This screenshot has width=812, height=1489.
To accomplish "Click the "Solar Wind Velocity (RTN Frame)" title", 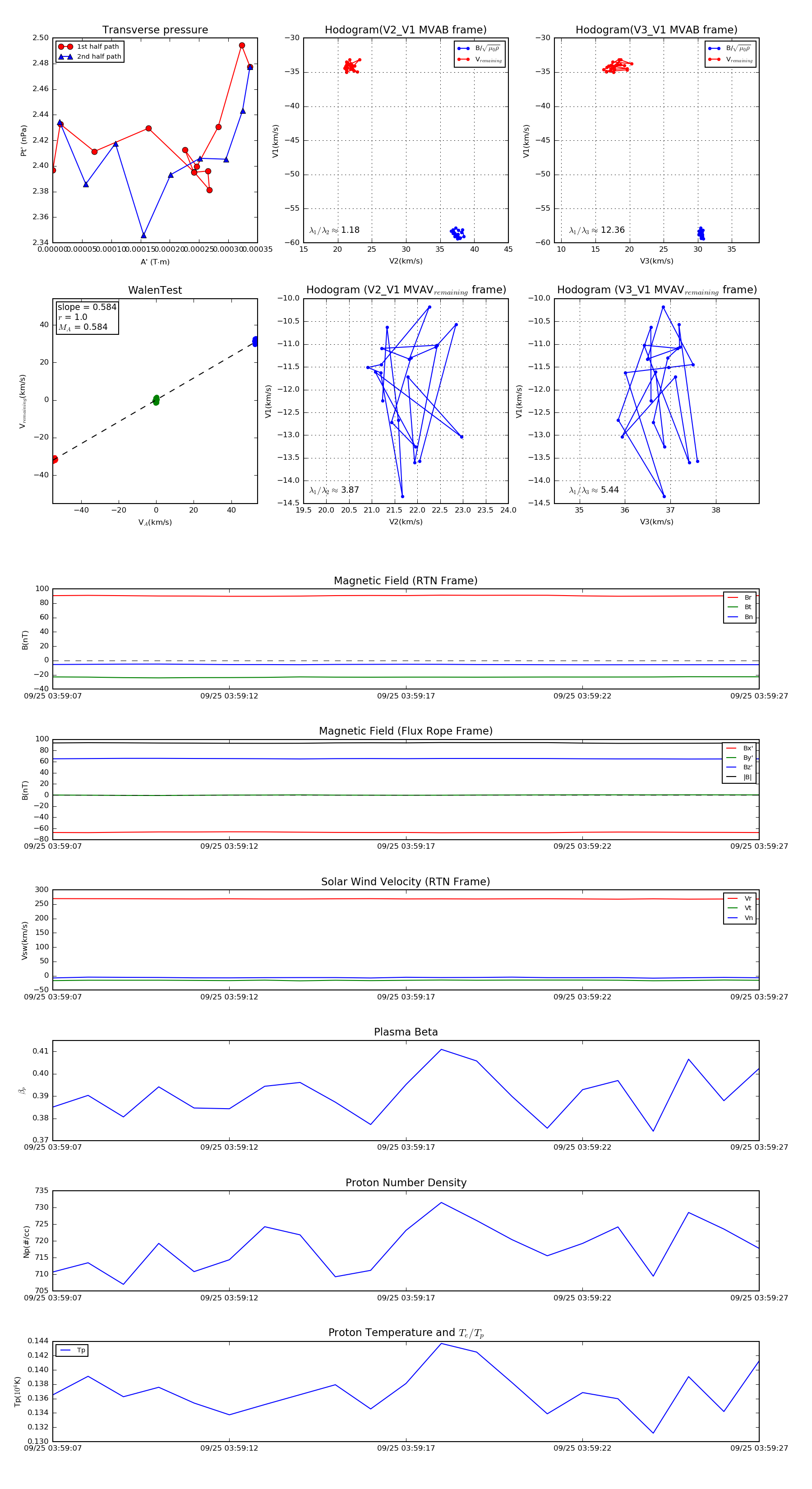I will pyautogui.click(x=406, y=882).
